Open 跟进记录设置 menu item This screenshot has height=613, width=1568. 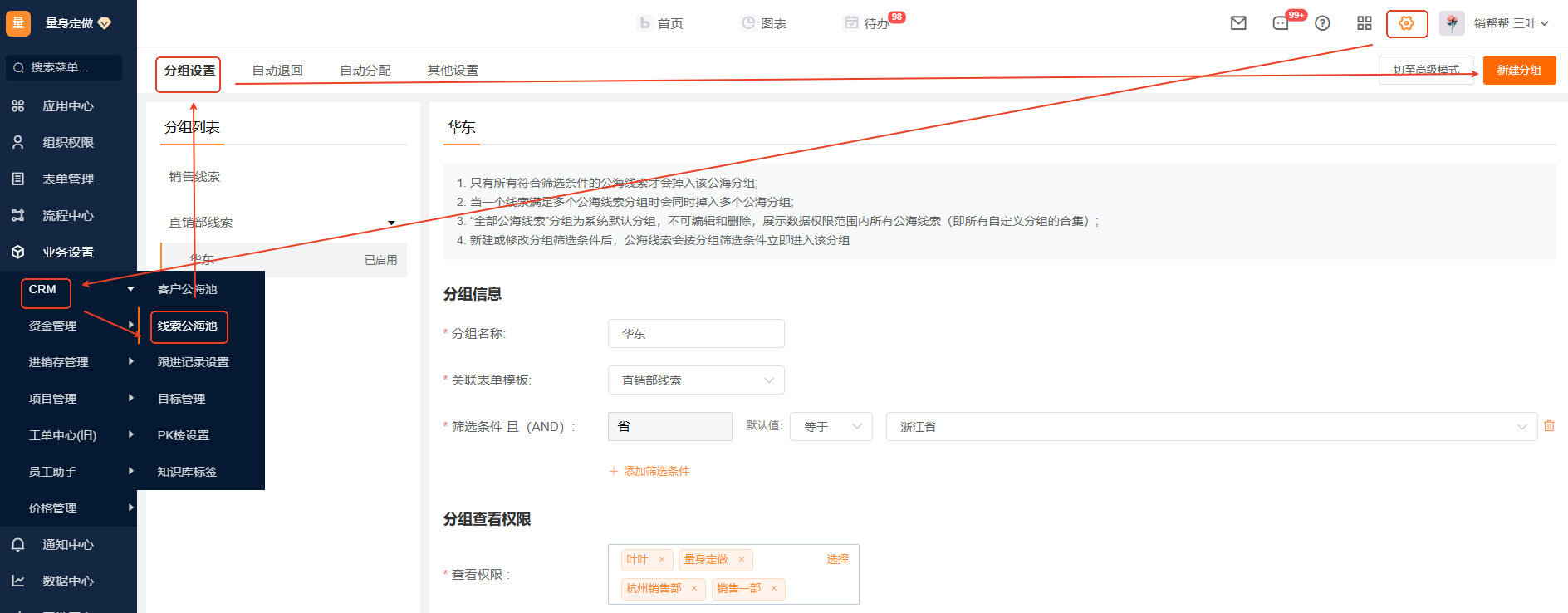point(194,362)
